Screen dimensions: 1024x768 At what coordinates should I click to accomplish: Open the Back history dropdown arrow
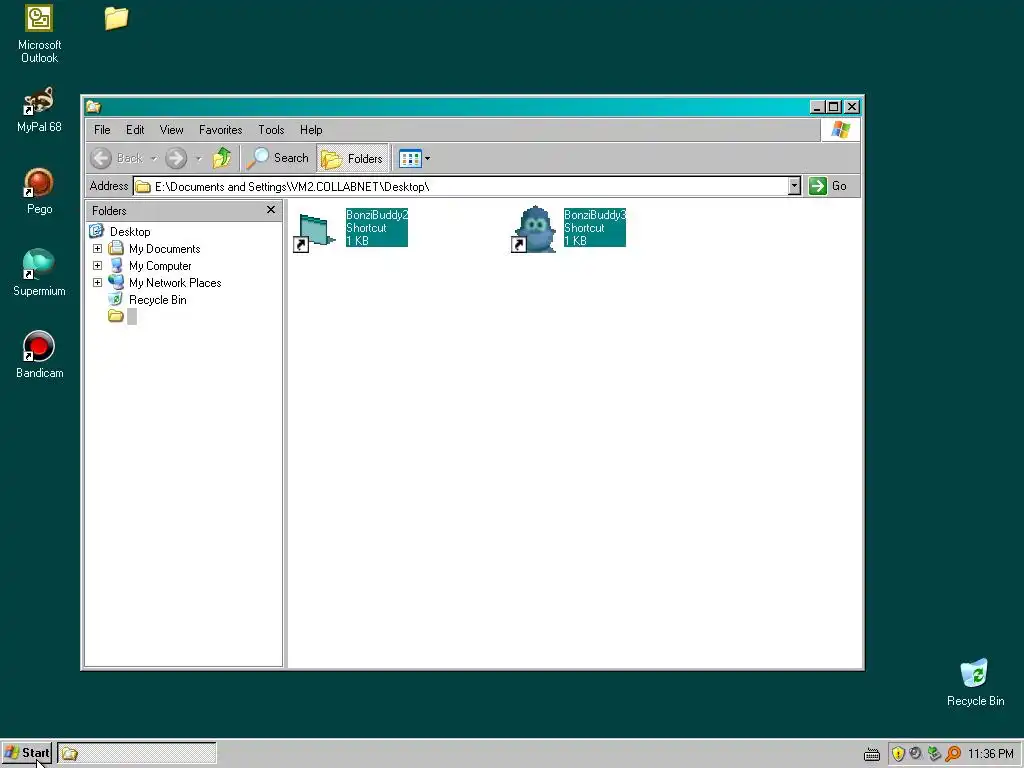(x=153, y=158)
